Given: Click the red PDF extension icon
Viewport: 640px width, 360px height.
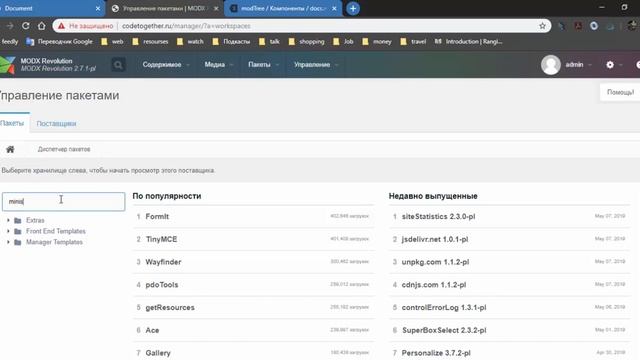Looking at the screenshot, I should click(x=578, y=26).
